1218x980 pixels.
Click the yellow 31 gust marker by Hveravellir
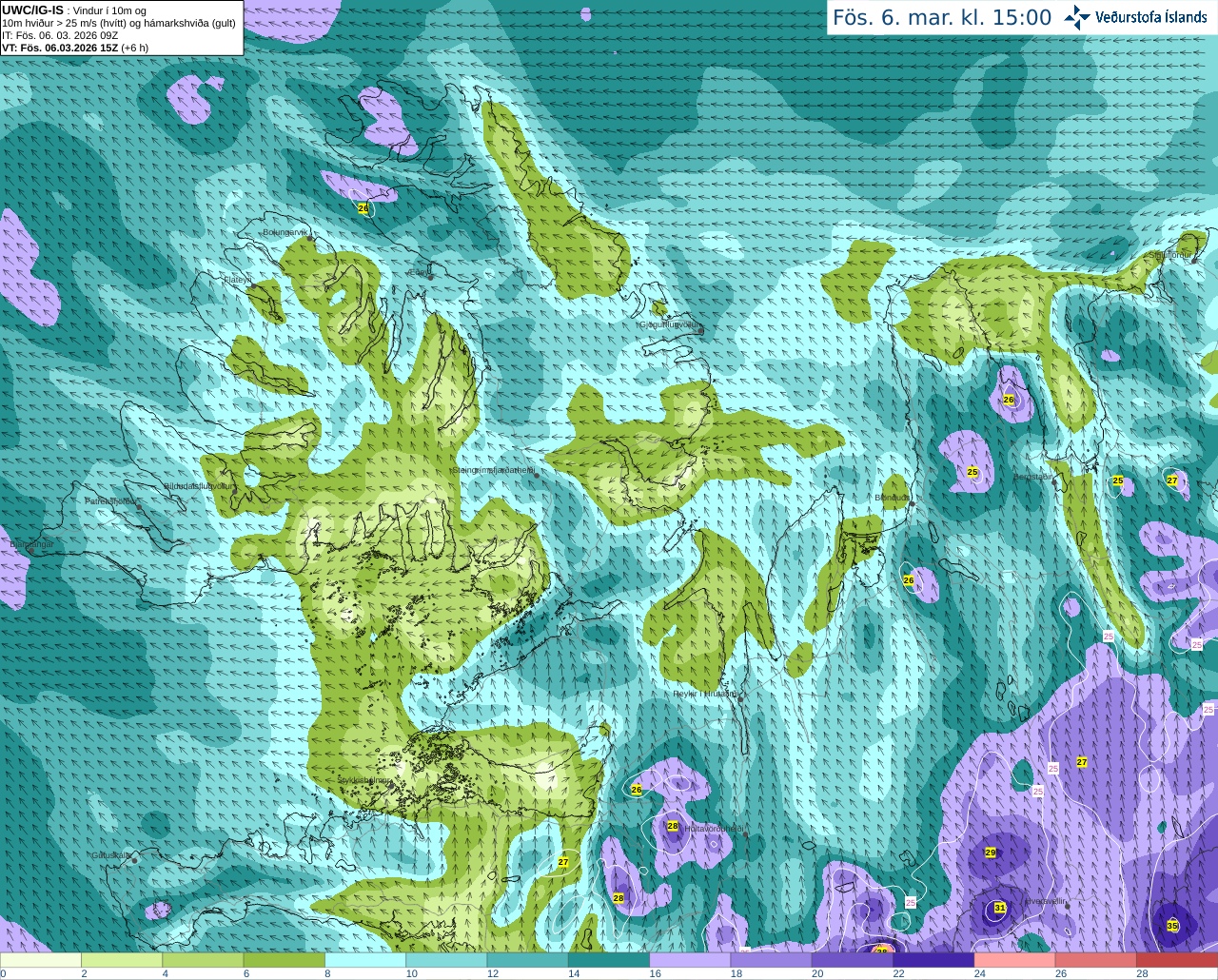tap(999, 909)
